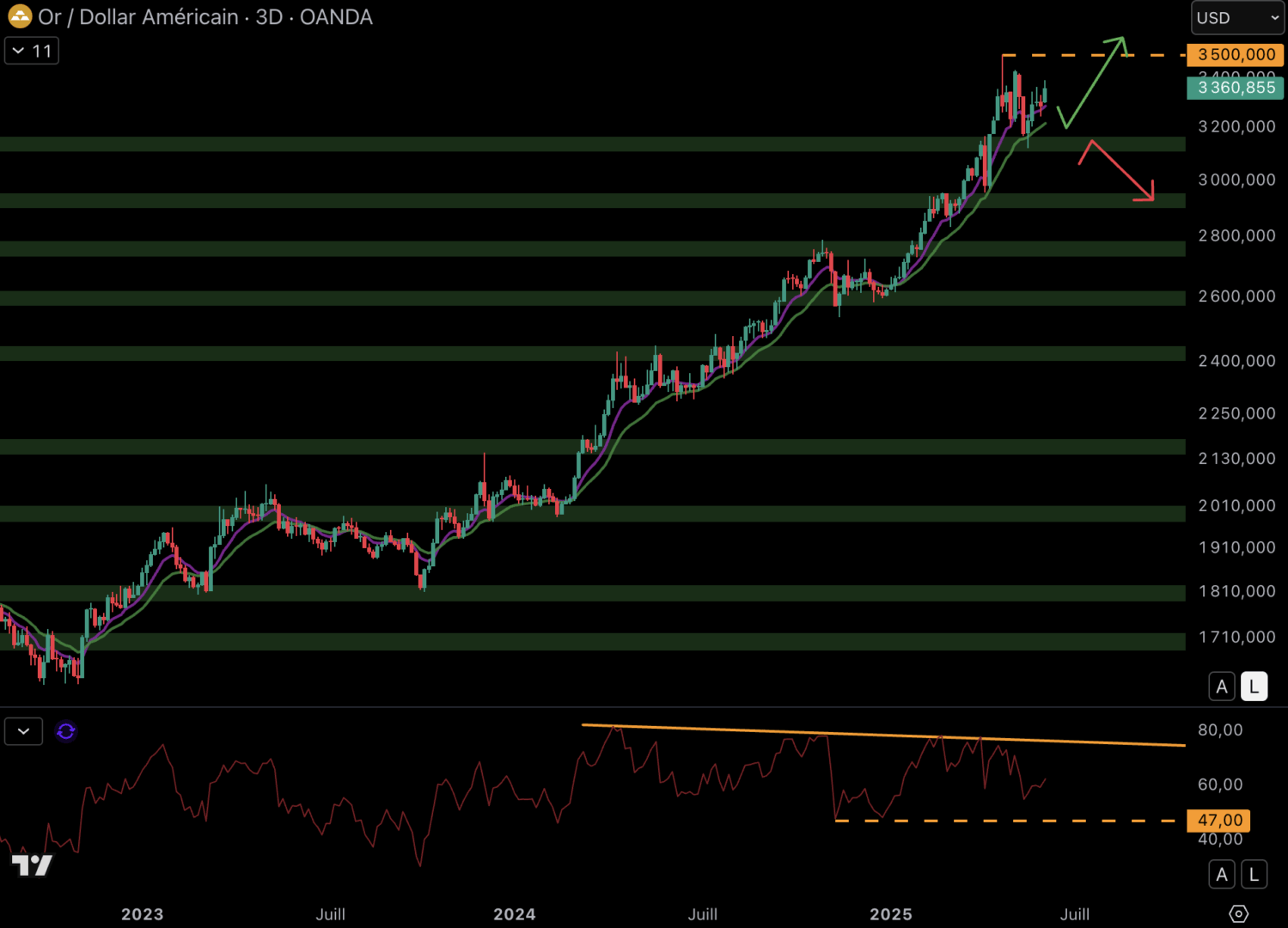The height and width of the screenshot is (928, 1288).
Task: Open the USD currency dropdown
Action: [1236, 18]
